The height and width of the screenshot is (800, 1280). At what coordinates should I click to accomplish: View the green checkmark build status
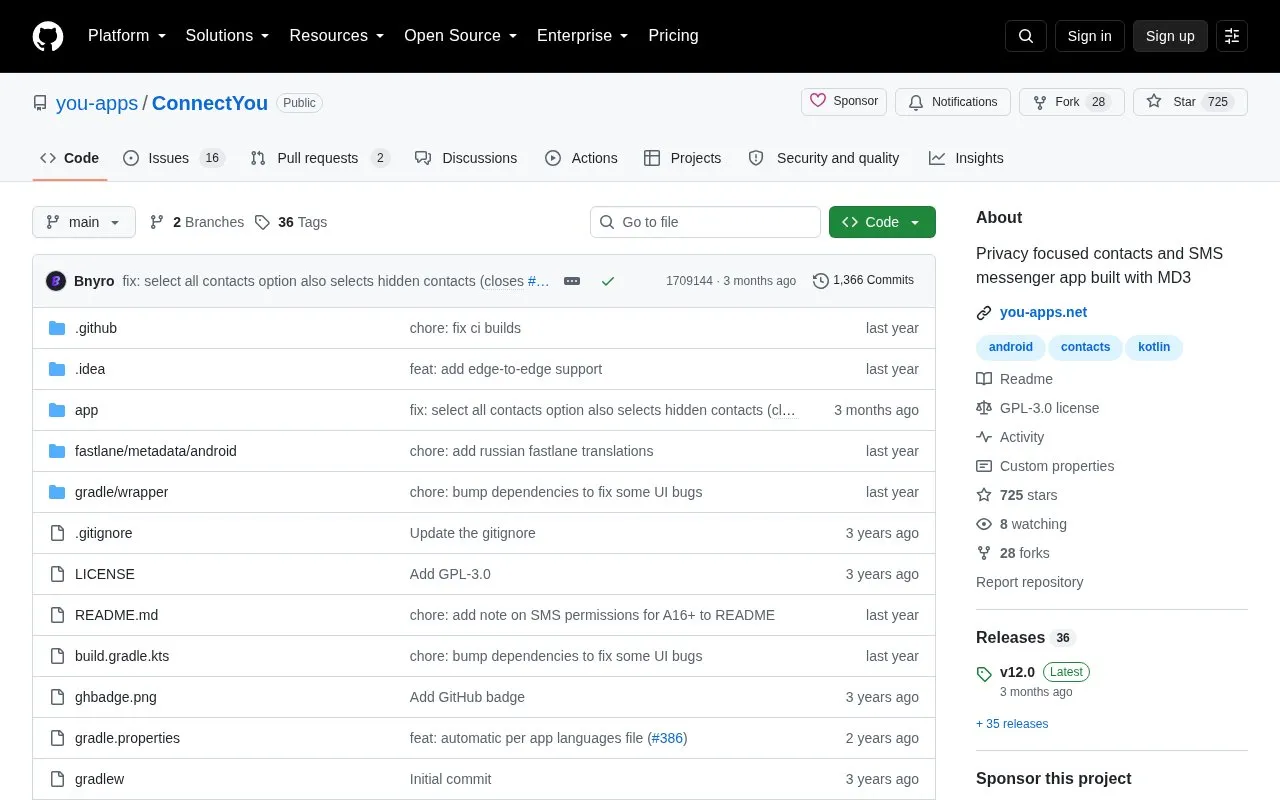[608, 281]
